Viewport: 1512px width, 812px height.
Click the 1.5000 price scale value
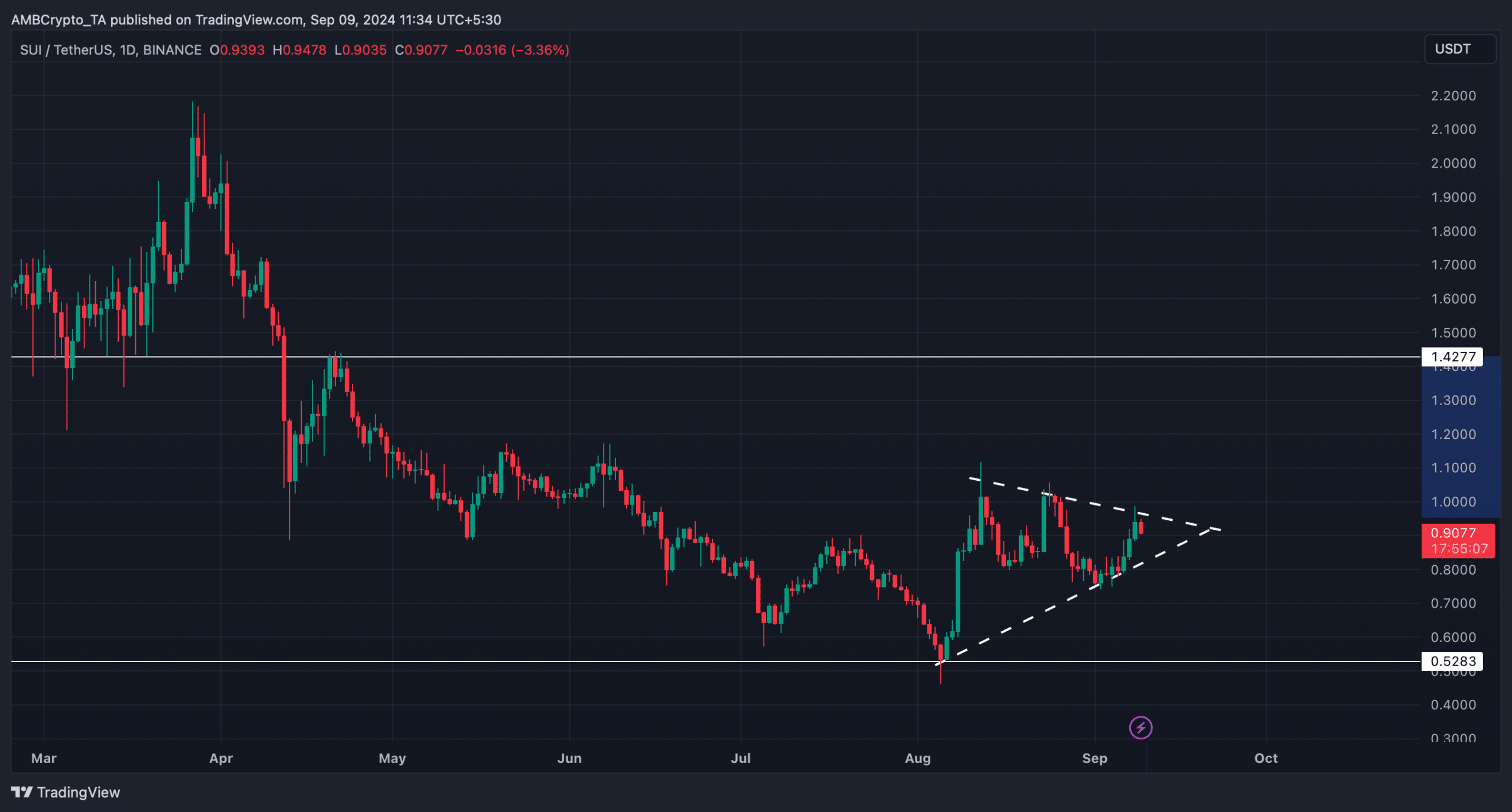(x=1453, y=332)
